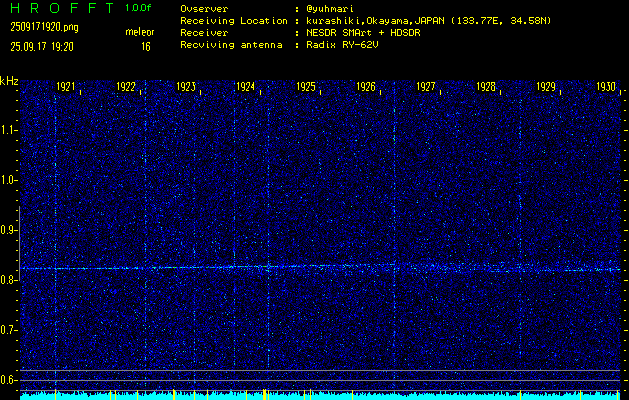Click the kHz axis unit label
The height and width of the screenshot is (400, 629).
coord(9,81)
